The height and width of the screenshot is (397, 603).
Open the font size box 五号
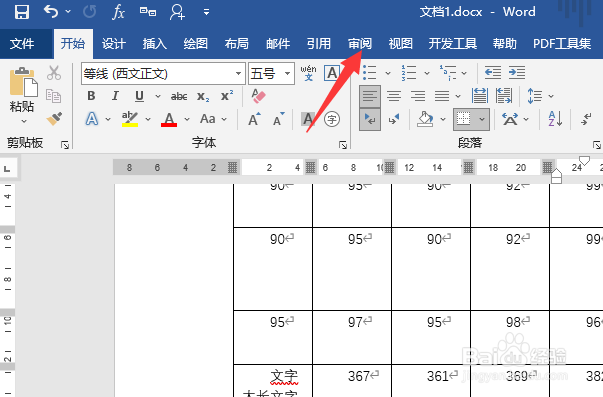(271, 73)
